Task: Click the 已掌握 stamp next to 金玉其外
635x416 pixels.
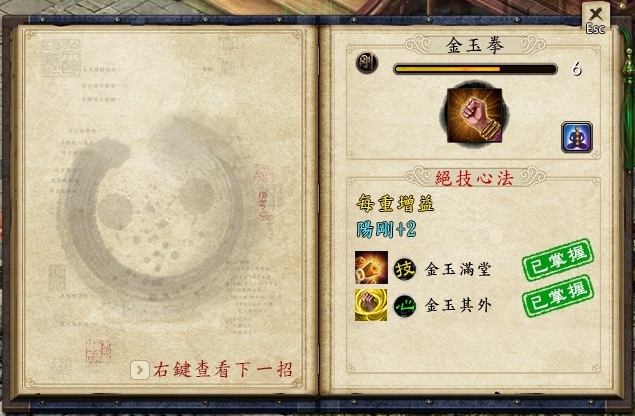Action: coord(558,296)
